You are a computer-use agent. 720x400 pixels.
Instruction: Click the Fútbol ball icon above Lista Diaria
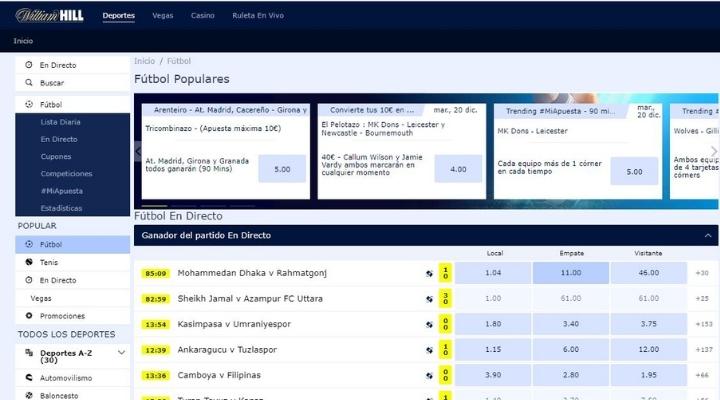point(28,104)
